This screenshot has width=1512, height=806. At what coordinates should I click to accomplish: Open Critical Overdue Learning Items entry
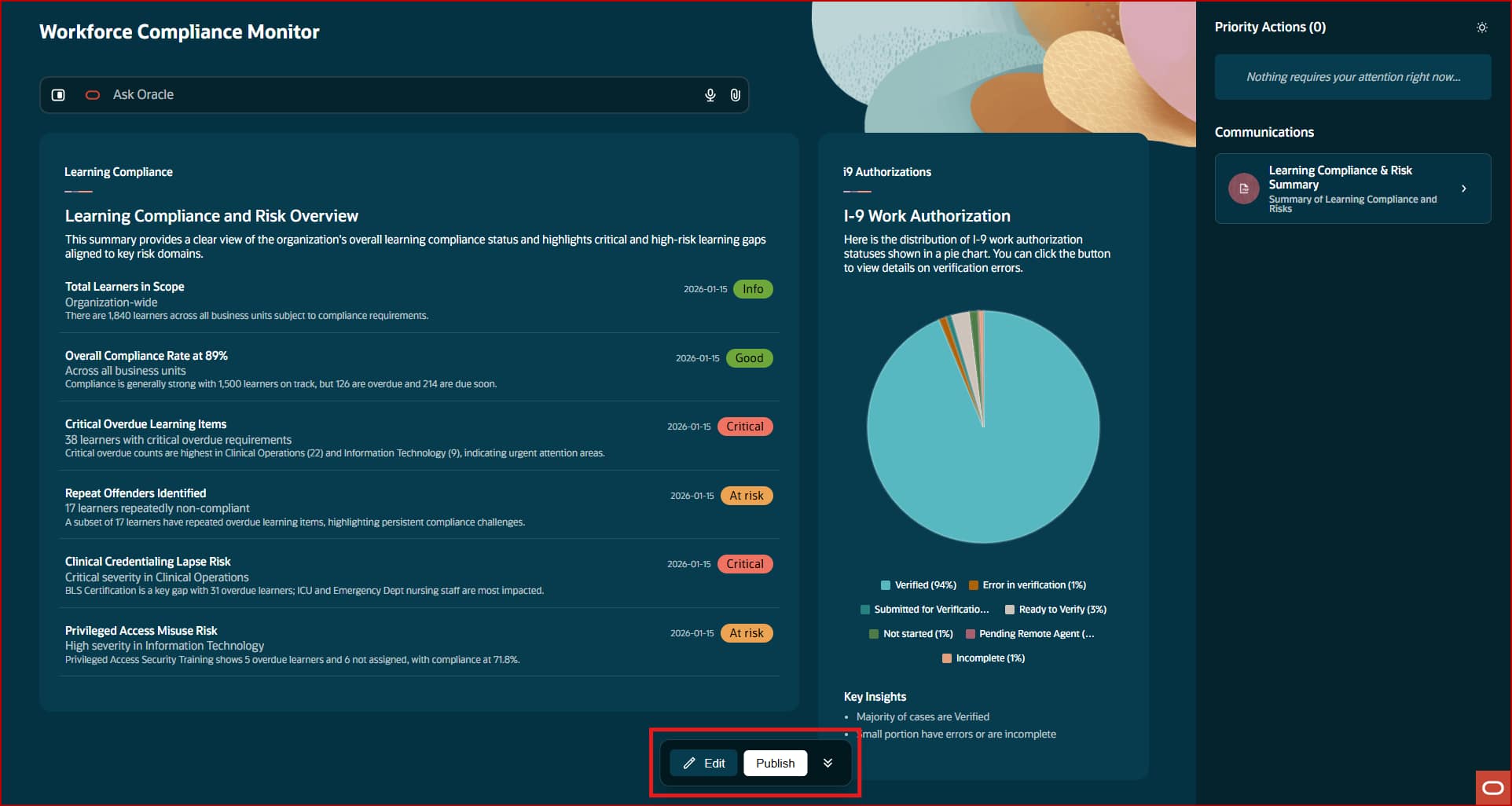(419, 438)
